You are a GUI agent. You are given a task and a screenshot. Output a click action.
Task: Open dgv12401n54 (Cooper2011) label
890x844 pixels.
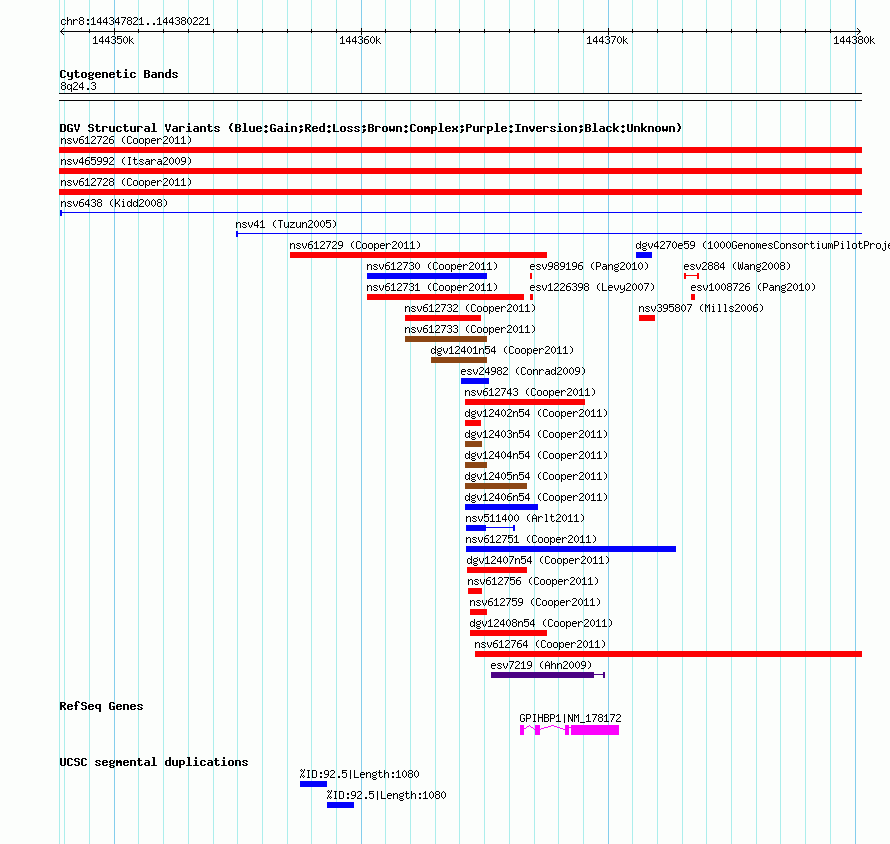tap(502, 350)
